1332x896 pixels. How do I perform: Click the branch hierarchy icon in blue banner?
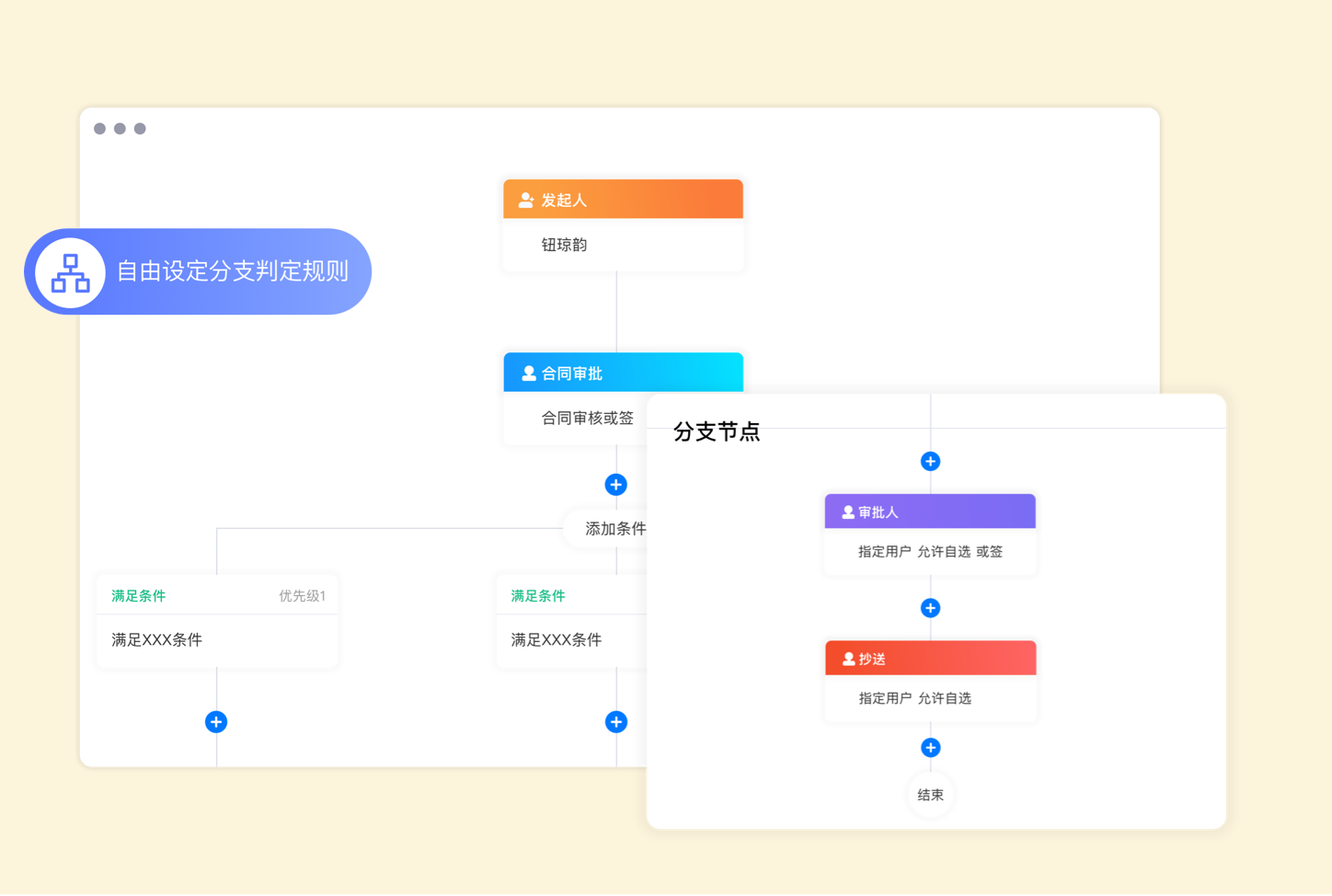tap(70, 272)
